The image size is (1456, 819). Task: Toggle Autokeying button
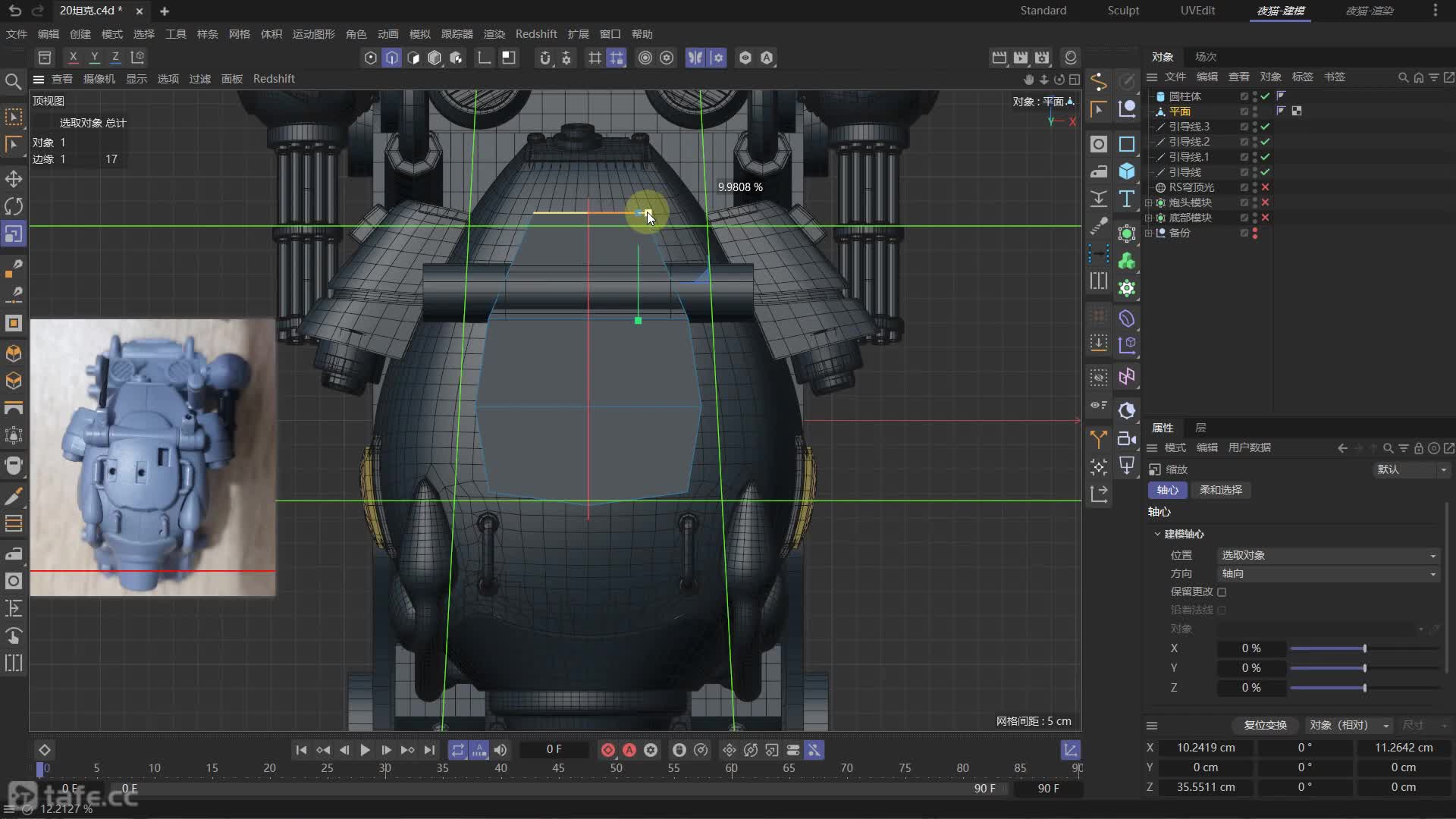(629, 750)
